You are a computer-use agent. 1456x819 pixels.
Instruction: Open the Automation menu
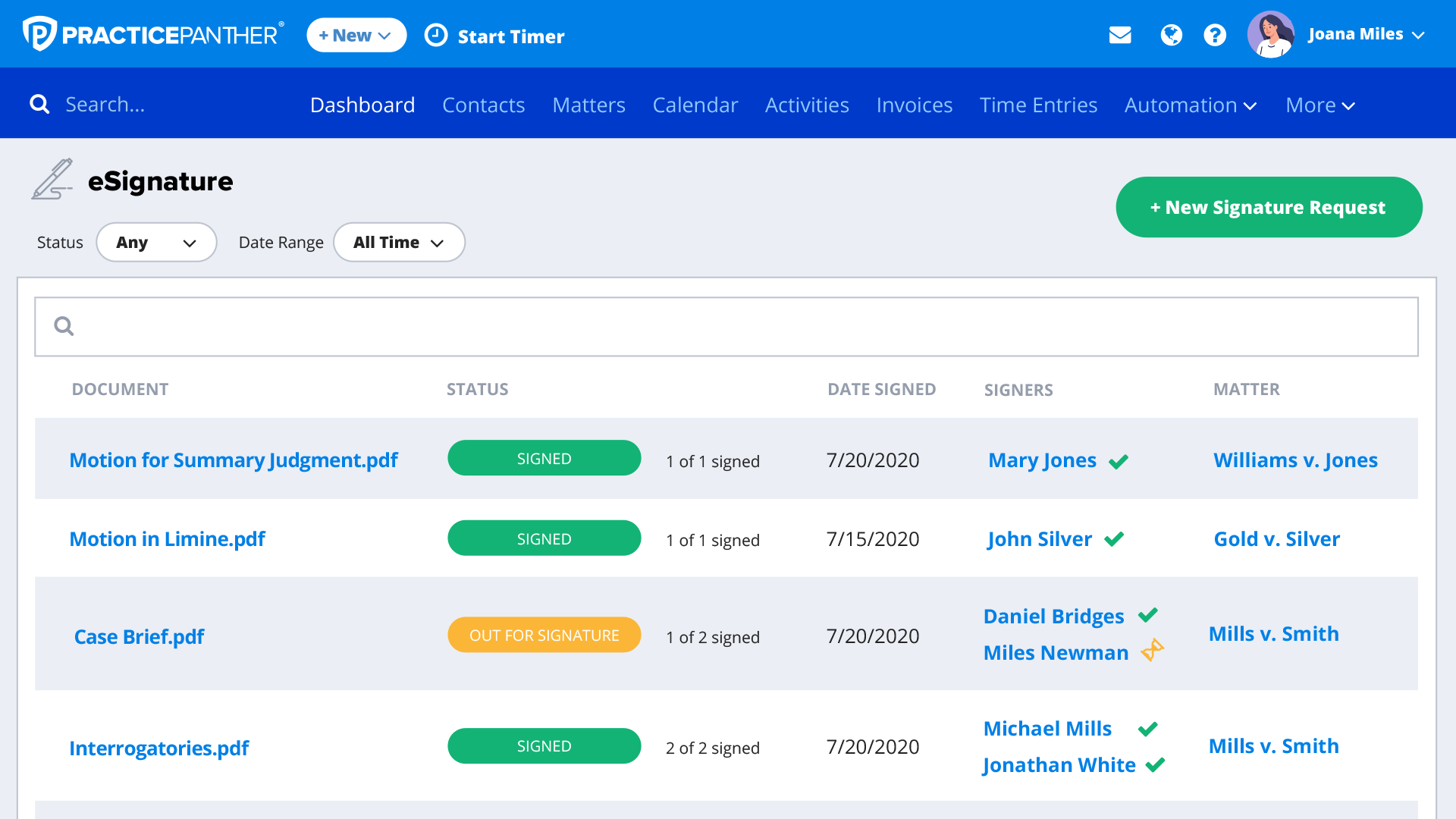pyautogui.click(x=1190, y=105)
